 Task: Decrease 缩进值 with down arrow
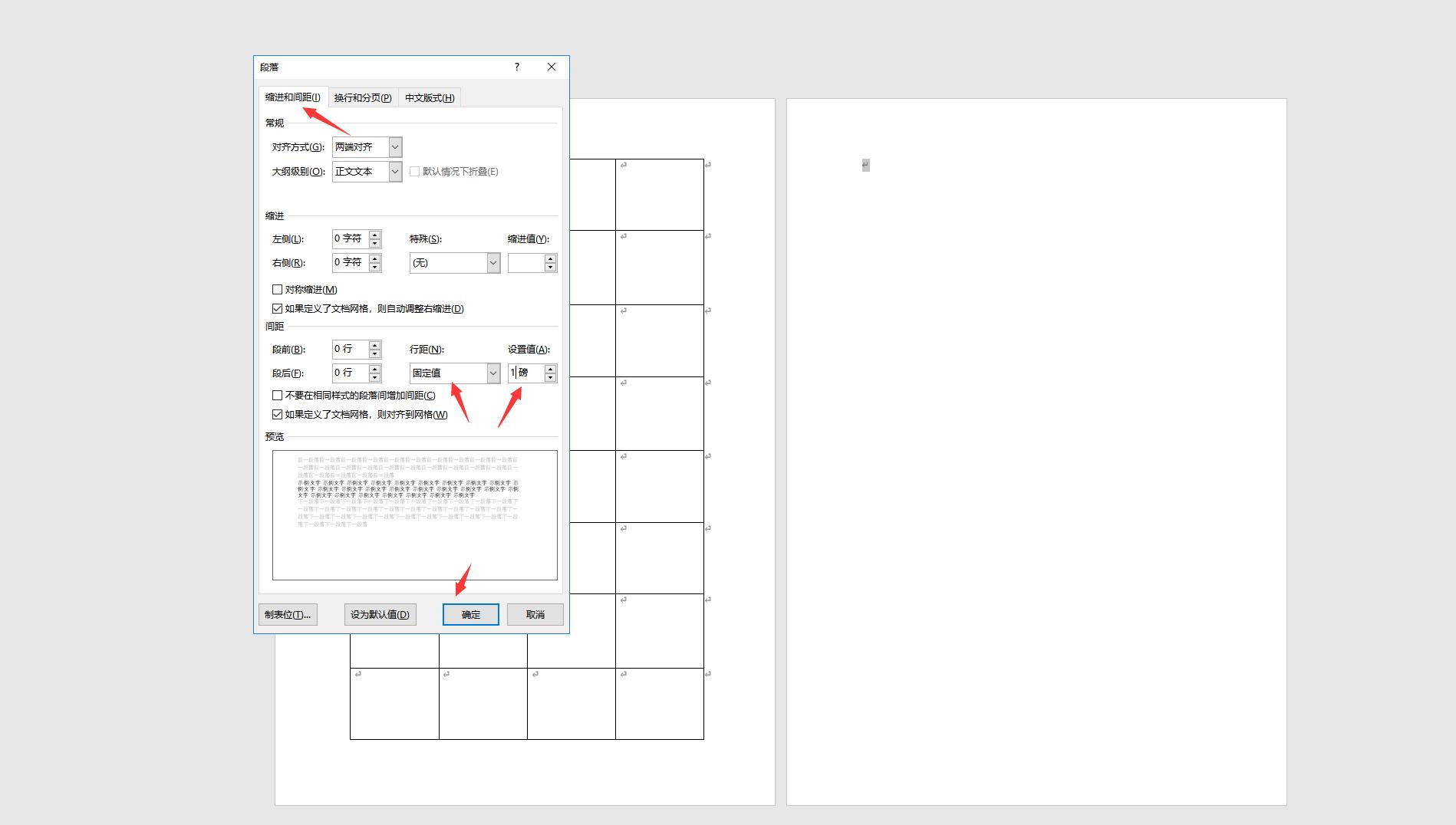point(550,267)
